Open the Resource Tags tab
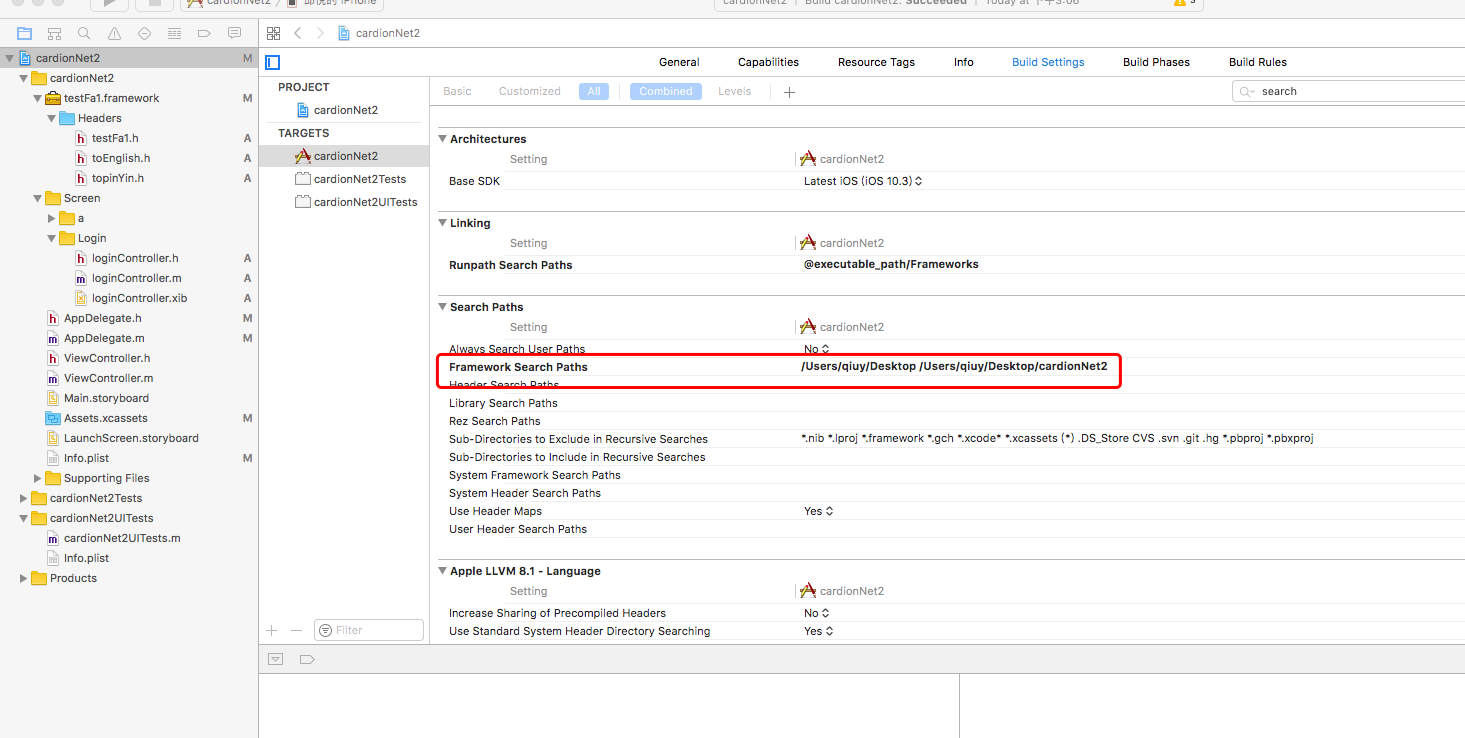Image resolution: width=1465 pixels, height=738 pixels. click(876, 62)
